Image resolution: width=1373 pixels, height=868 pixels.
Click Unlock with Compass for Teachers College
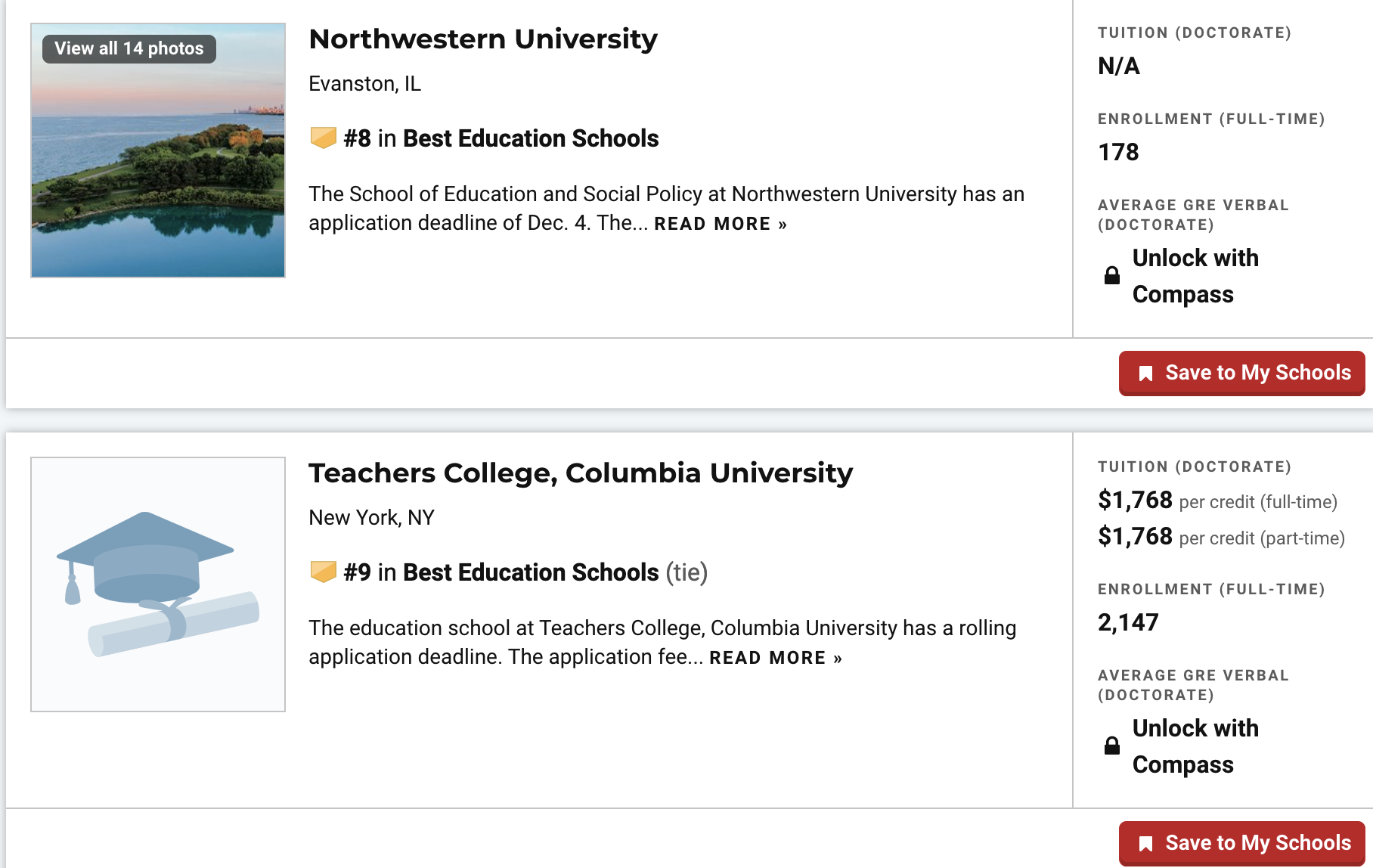(1195, 746)
